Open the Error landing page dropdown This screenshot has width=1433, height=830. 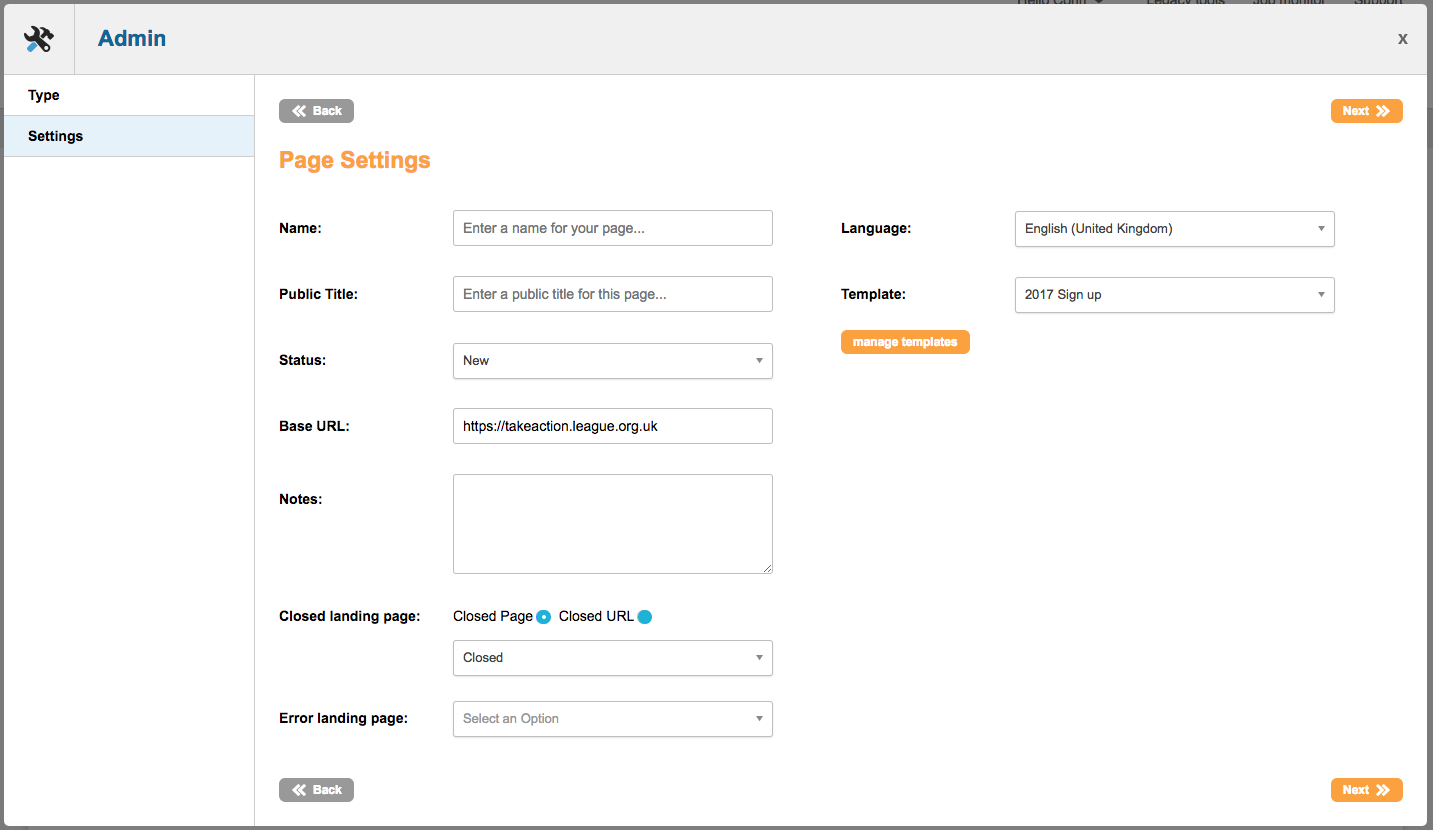612,719
